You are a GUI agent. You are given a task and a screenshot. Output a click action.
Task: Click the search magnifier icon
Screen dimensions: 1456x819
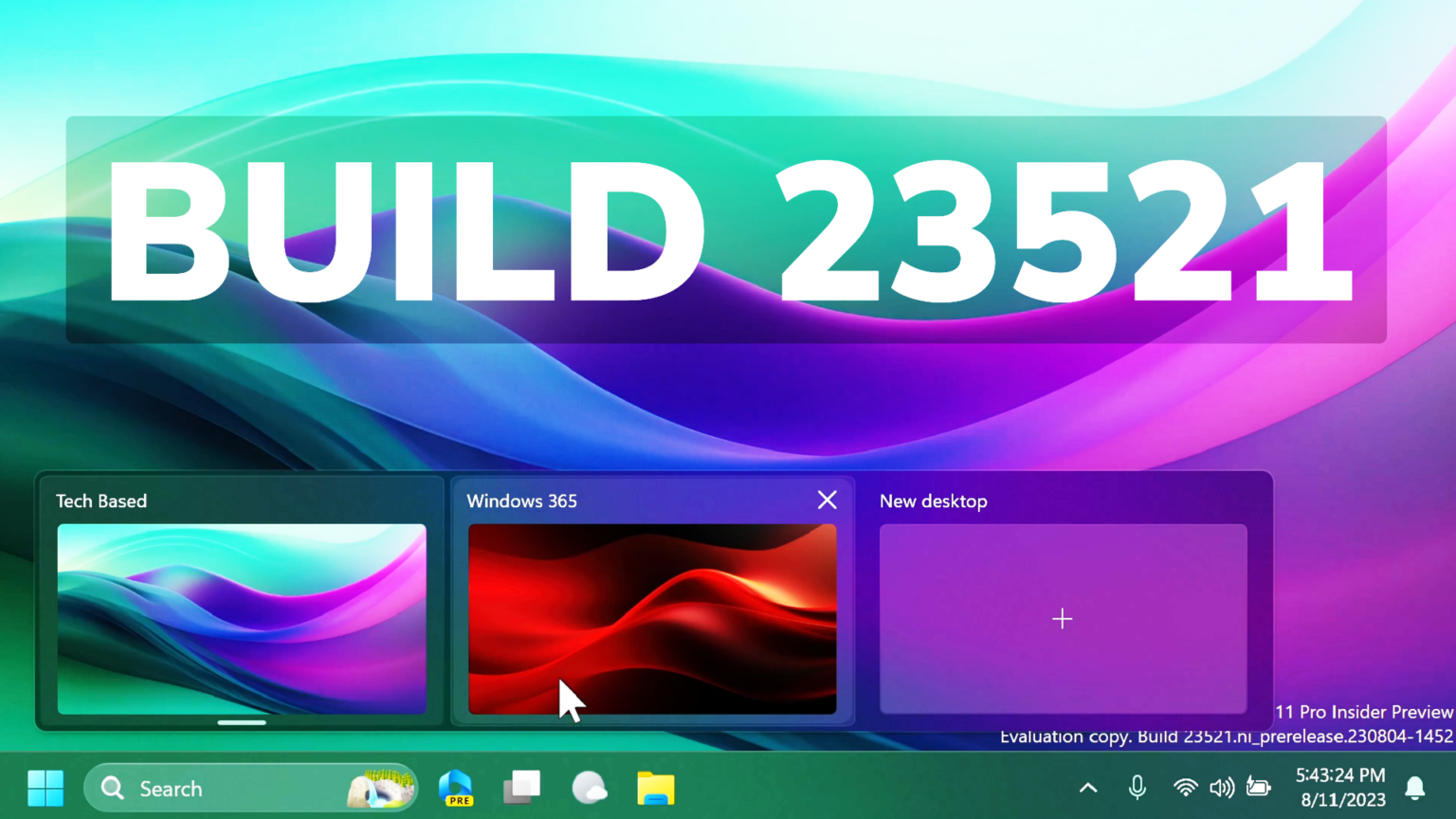(x=111, y=788)
